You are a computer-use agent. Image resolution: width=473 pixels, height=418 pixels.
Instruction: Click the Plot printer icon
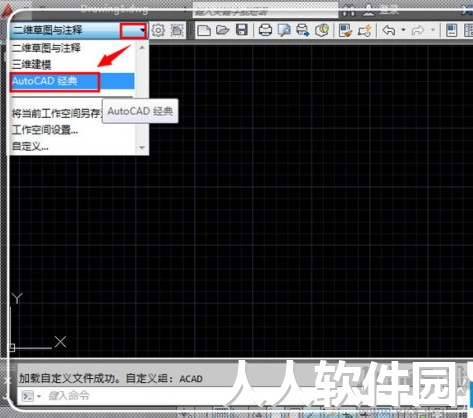[x=266, y=30]
